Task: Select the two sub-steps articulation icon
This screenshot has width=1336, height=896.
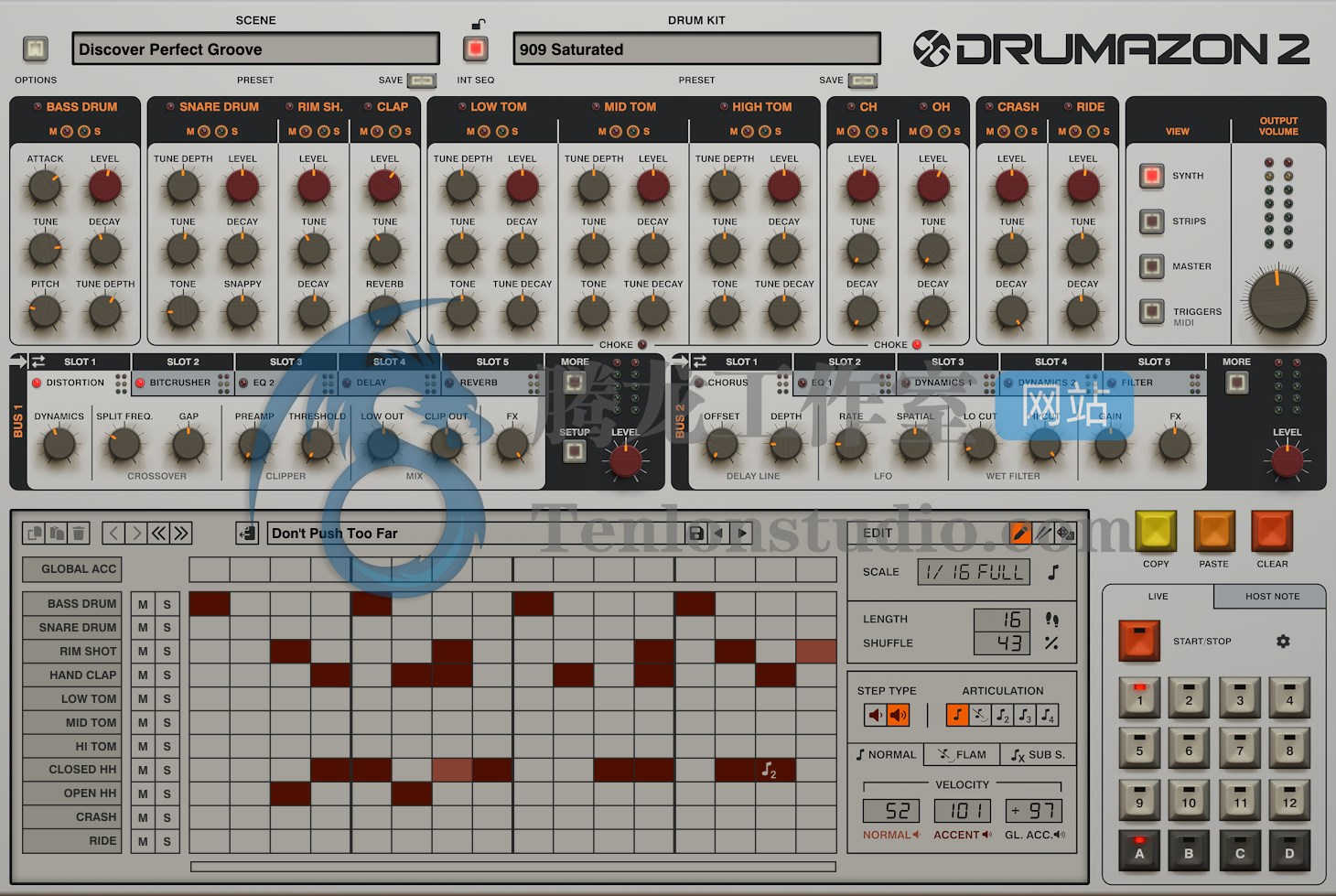Action: click(1003, 715)
